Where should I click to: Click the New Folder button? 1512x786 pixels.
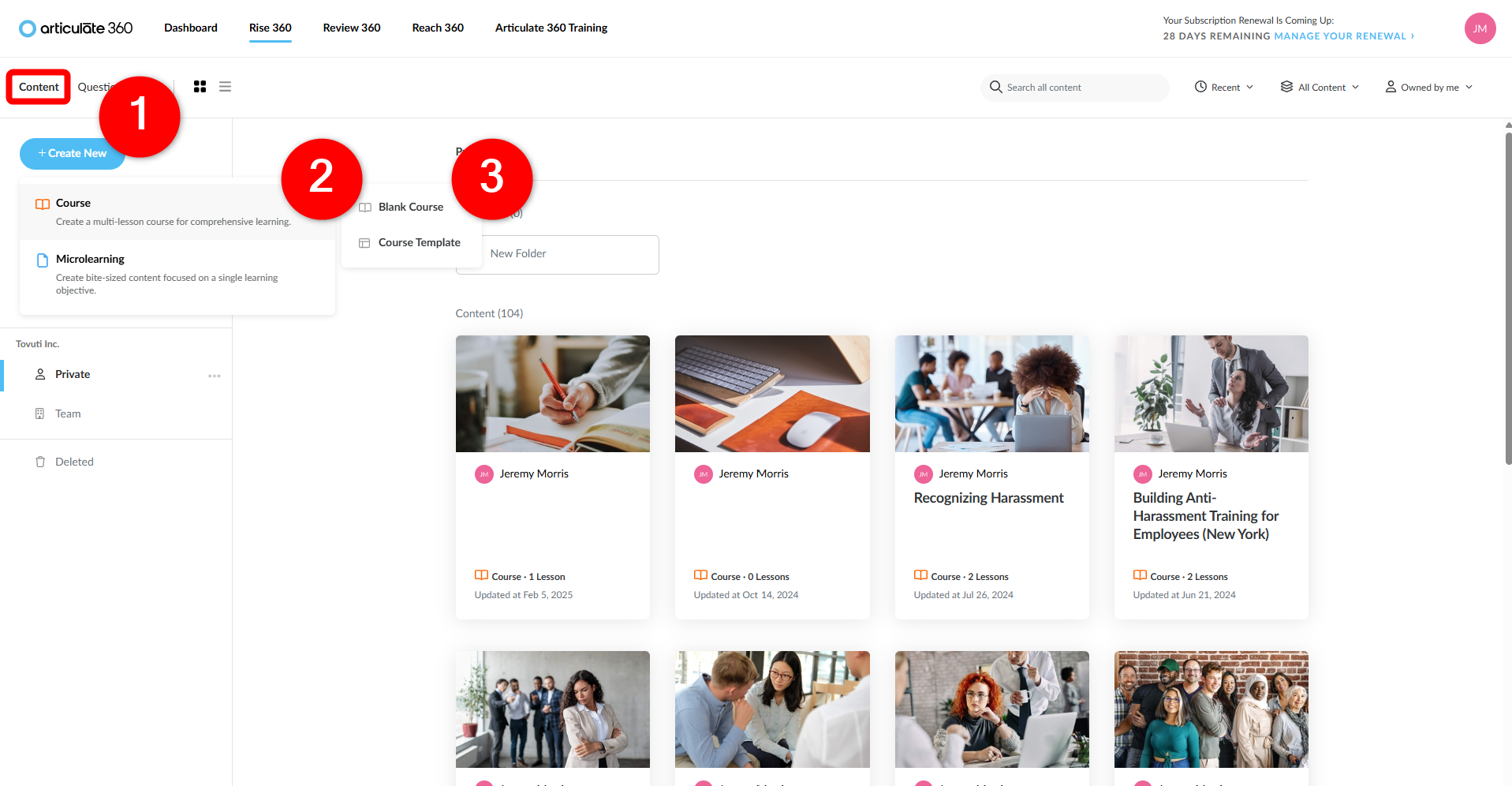point(558,254)
